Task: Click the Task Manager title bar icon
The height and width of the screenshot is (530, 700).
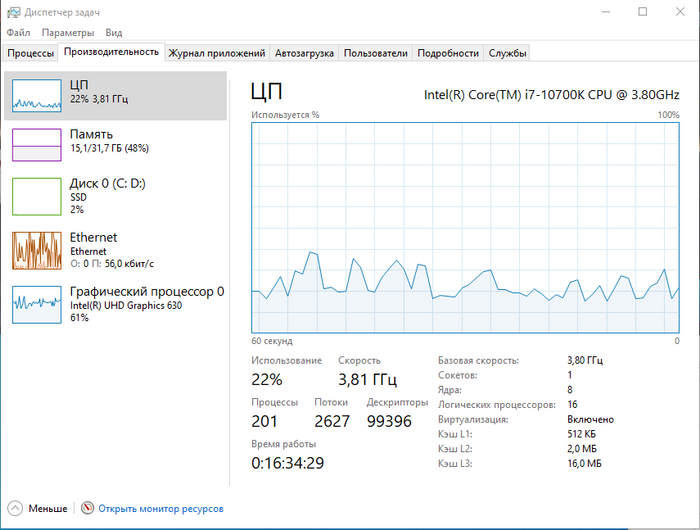Action: 13,12
